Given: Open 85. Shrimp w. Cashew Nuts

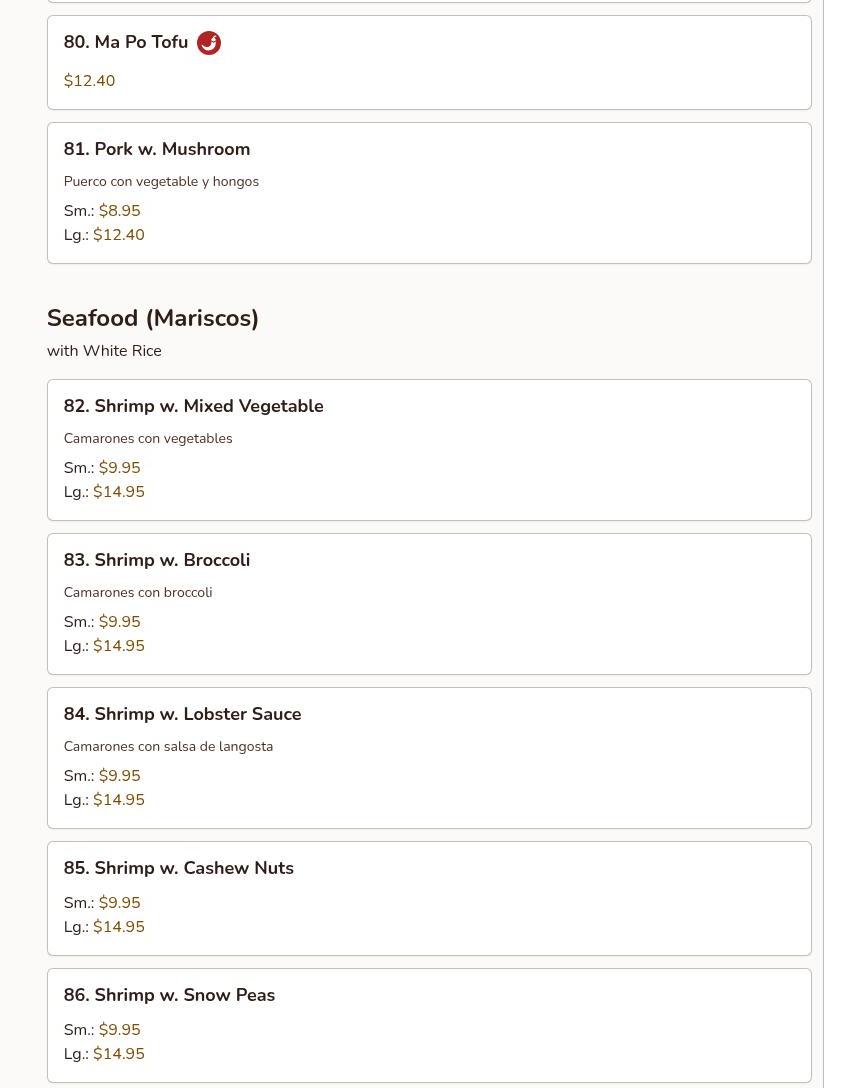Looking at the screenshot, I should point(179,868).
